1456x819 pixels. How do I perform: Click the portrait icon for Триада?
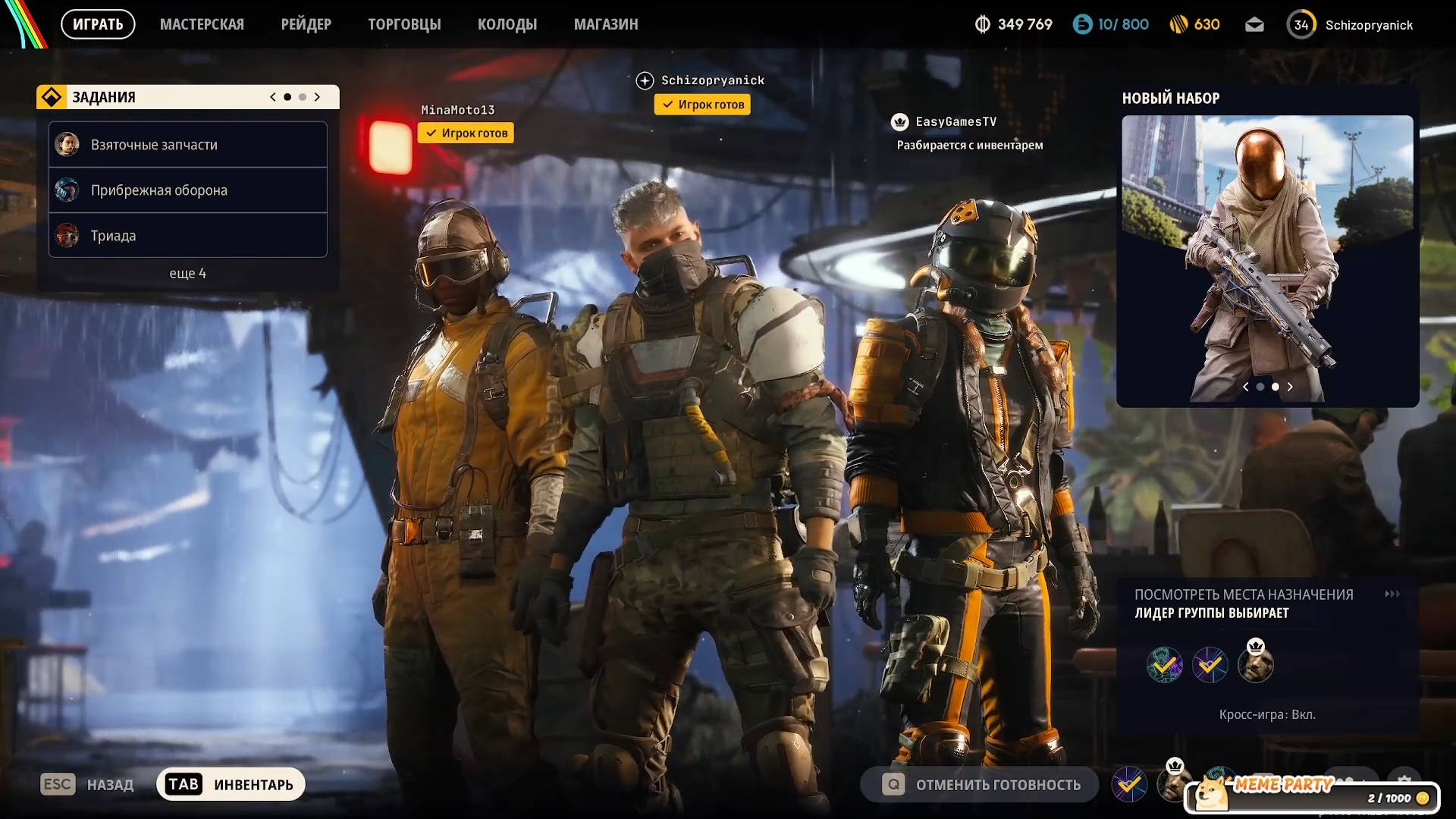pyautogui.click(x=67, y=235)
